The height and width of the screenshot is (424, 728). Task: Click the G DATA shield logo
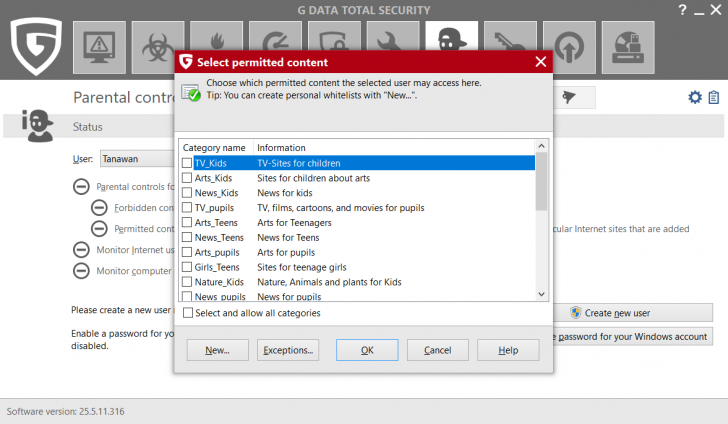click(x=36, y=46)
